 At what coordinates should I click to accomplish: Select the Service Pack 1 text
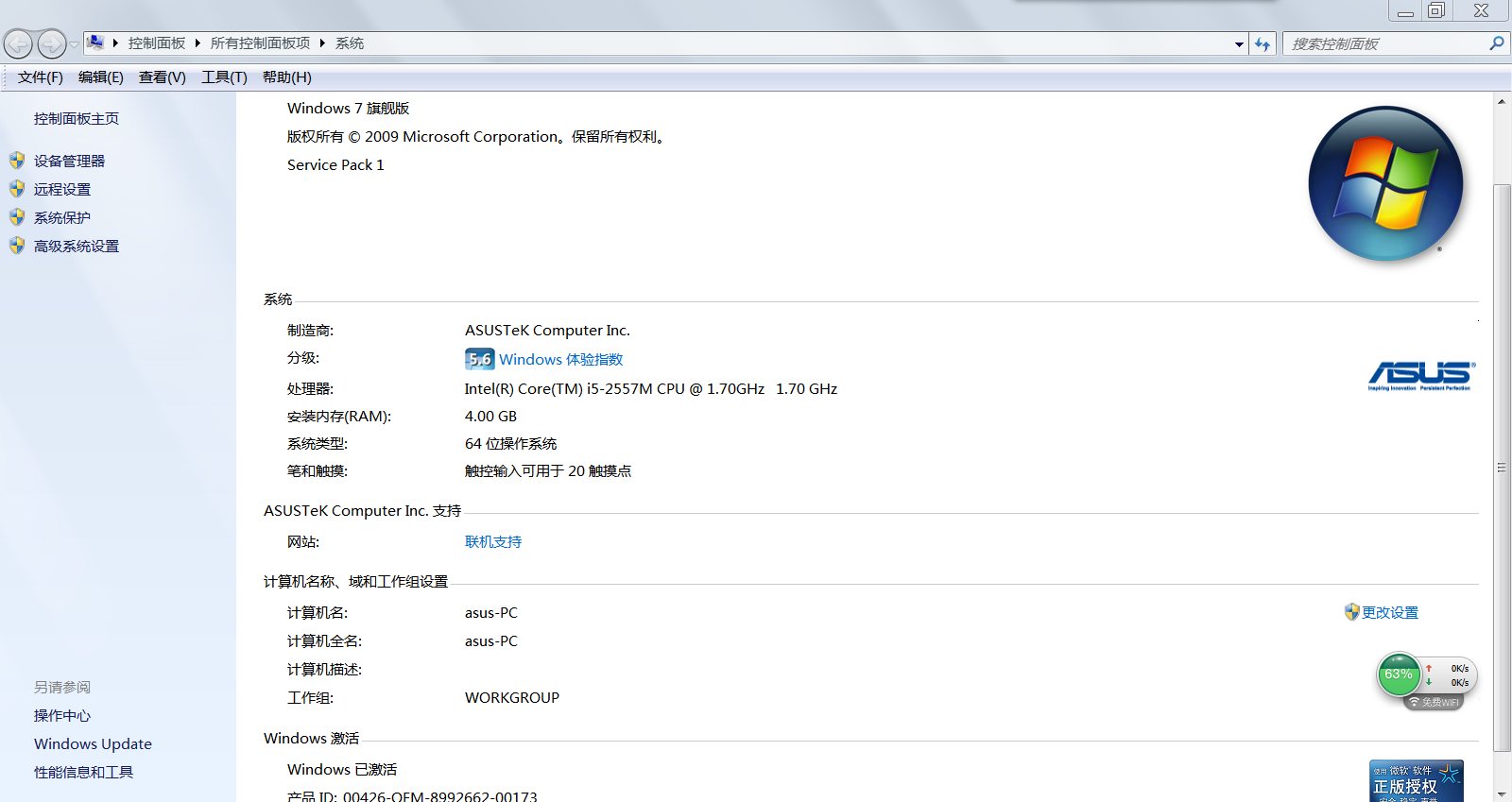click(x=335, y=165)
